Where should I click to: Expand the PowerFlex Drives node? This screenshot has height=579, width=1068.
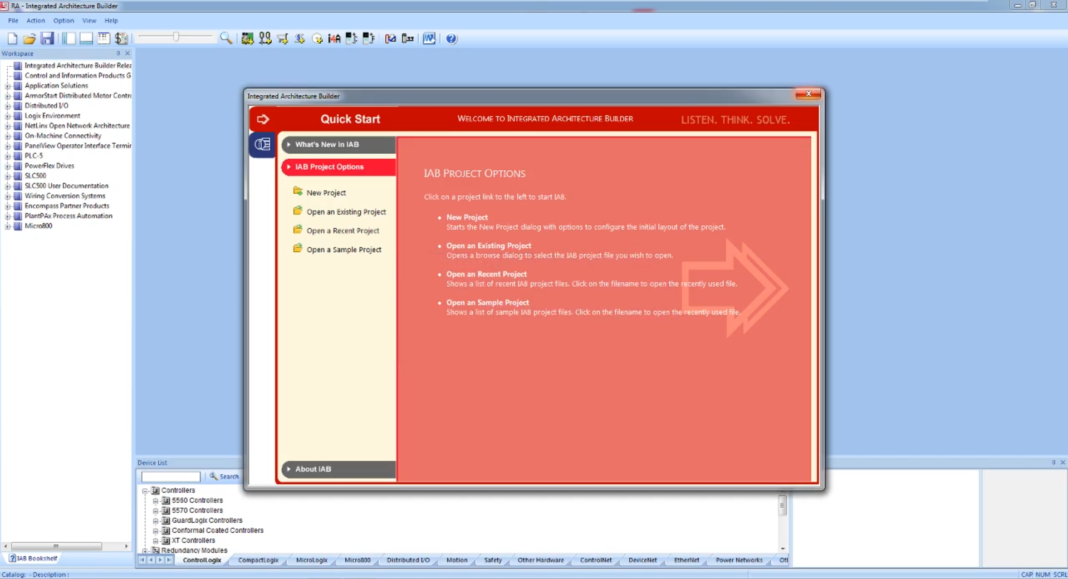(x=8, y=166)
